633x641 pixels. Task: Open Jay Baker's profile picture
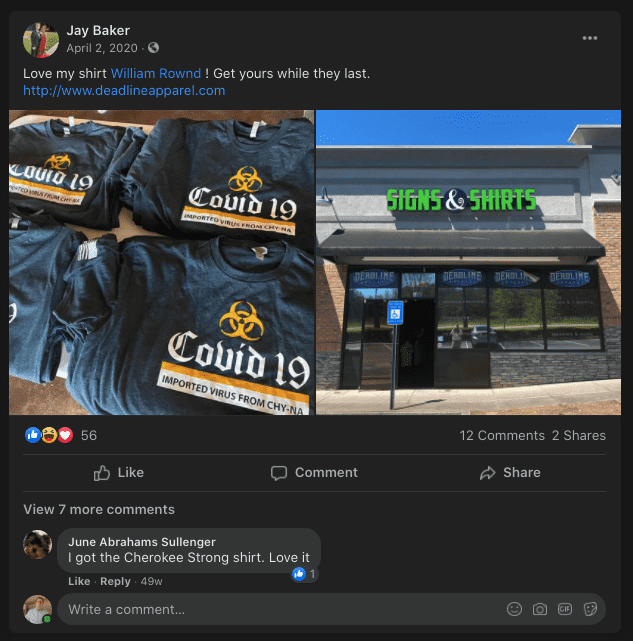coord(40,40)
